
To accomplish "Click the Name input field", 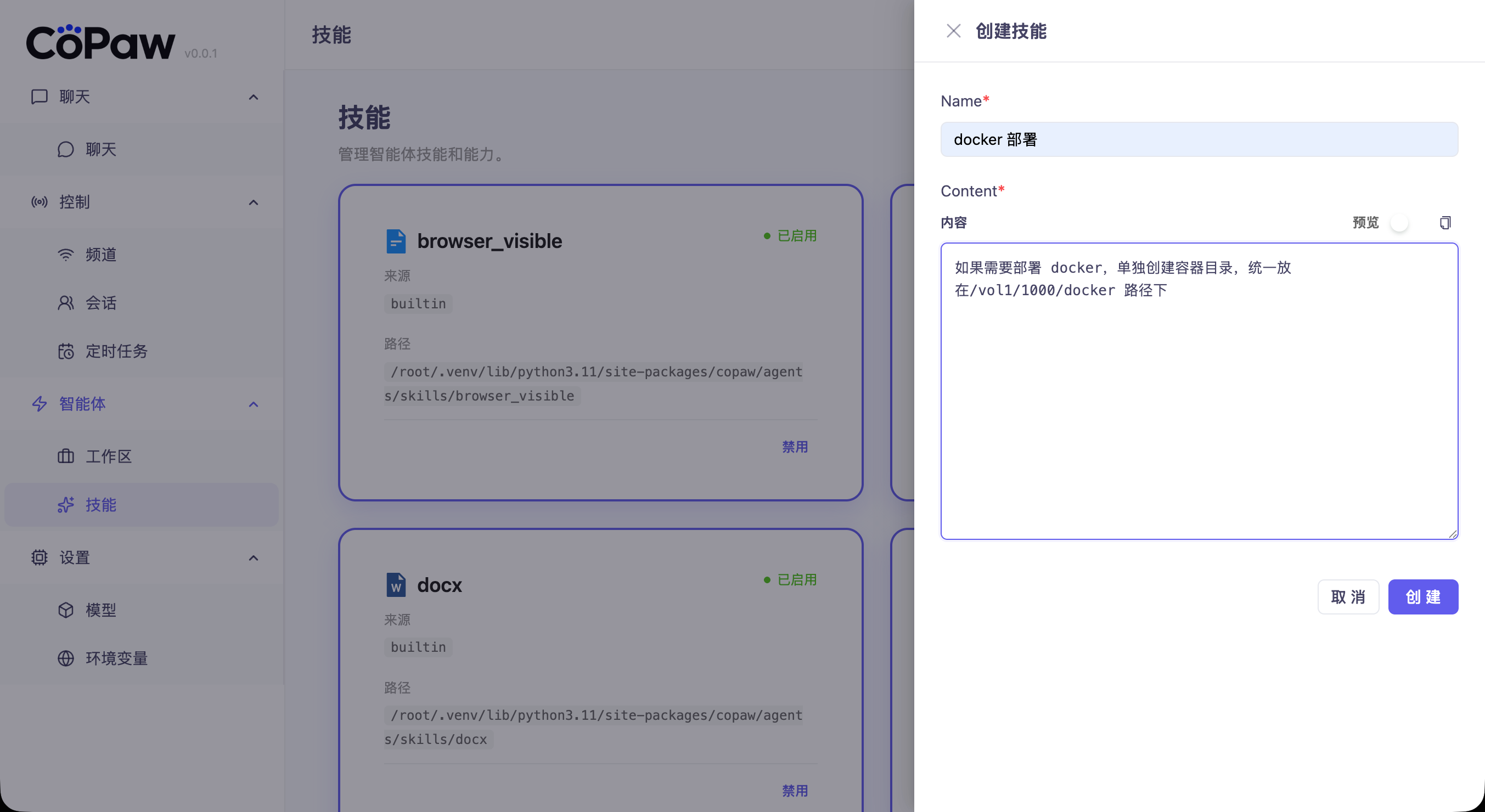I will coord(1199,139).
